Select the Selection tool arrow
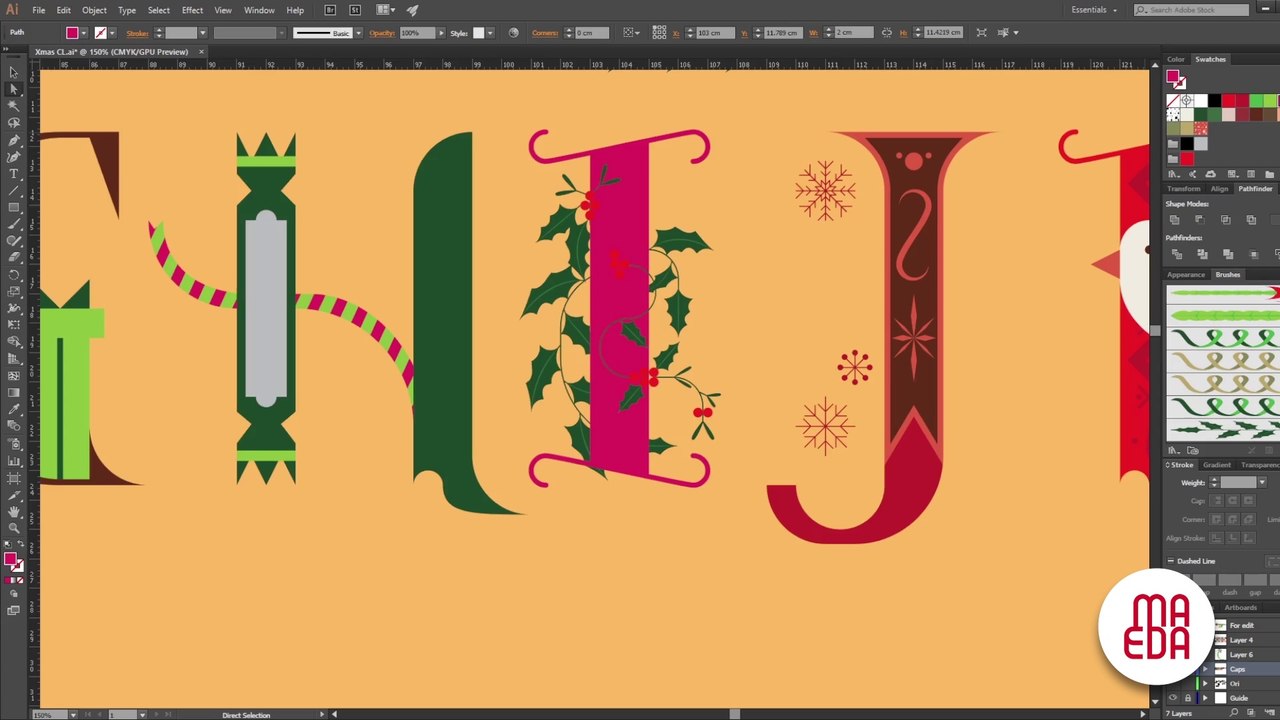 click(x=13, y=72)
